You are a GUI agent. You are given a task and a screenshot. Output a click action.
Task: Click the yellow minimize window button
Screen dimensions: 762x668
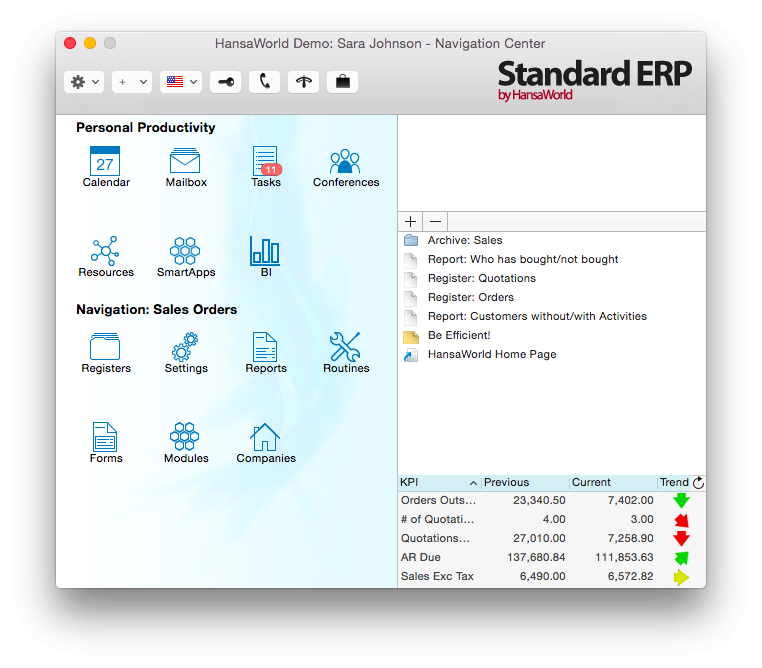point(90,43)
